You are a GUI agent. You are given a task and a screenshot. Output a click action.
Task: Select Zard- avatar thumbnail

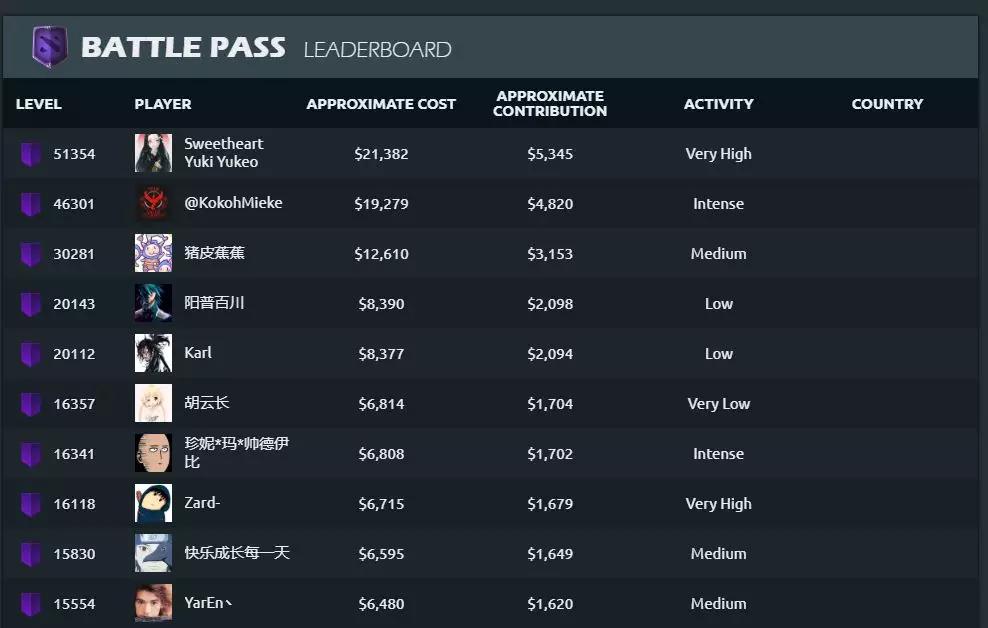[x=153, y=503]
